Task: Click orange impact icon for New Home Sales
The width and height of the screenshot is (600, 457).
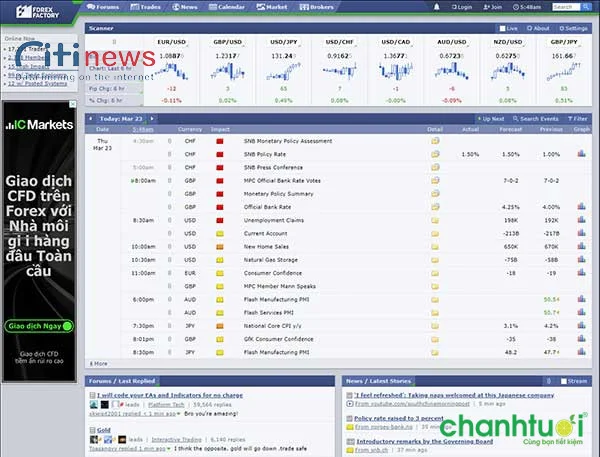Action: coord(220,247)
